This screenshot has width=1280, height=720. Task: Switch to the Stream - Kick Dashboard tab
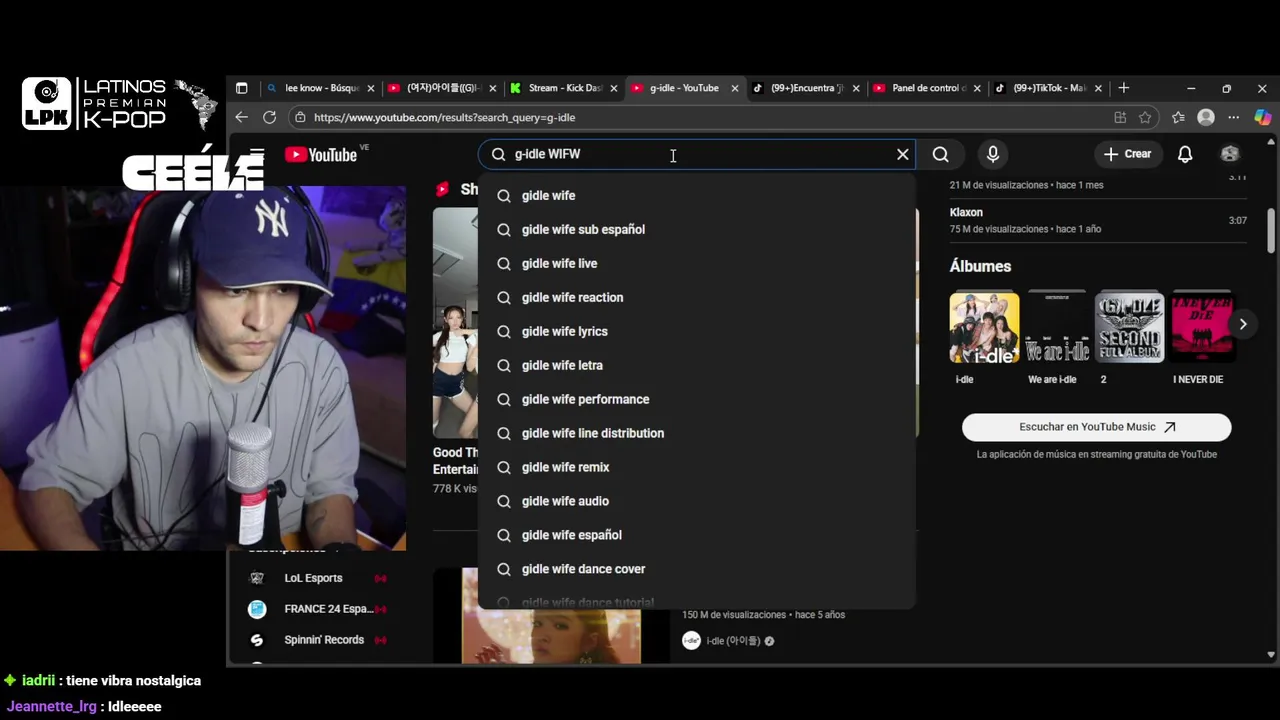click(564, 88)
